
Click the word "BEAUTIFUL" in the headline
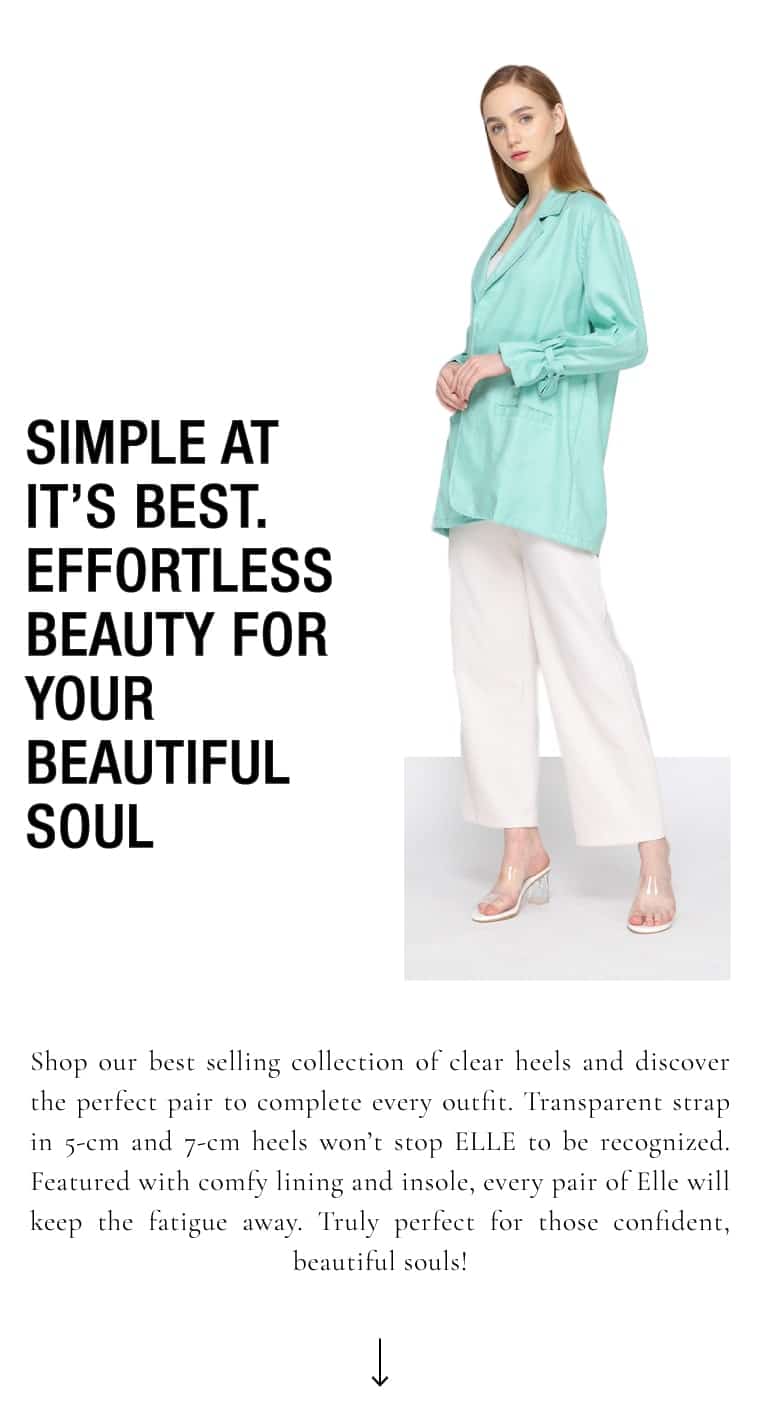click(x=158, y=762)
